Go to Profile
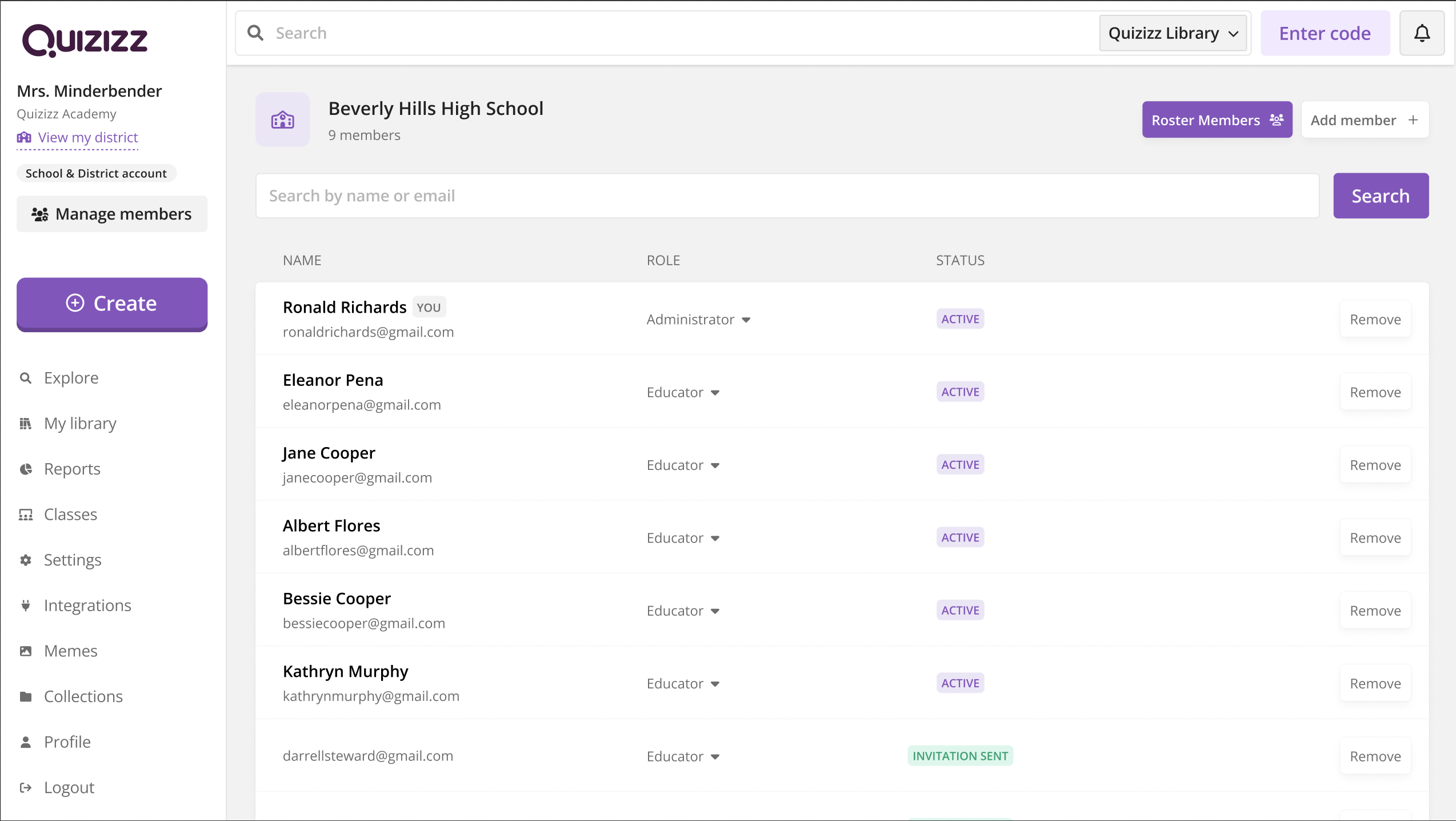 pos(67,742)
